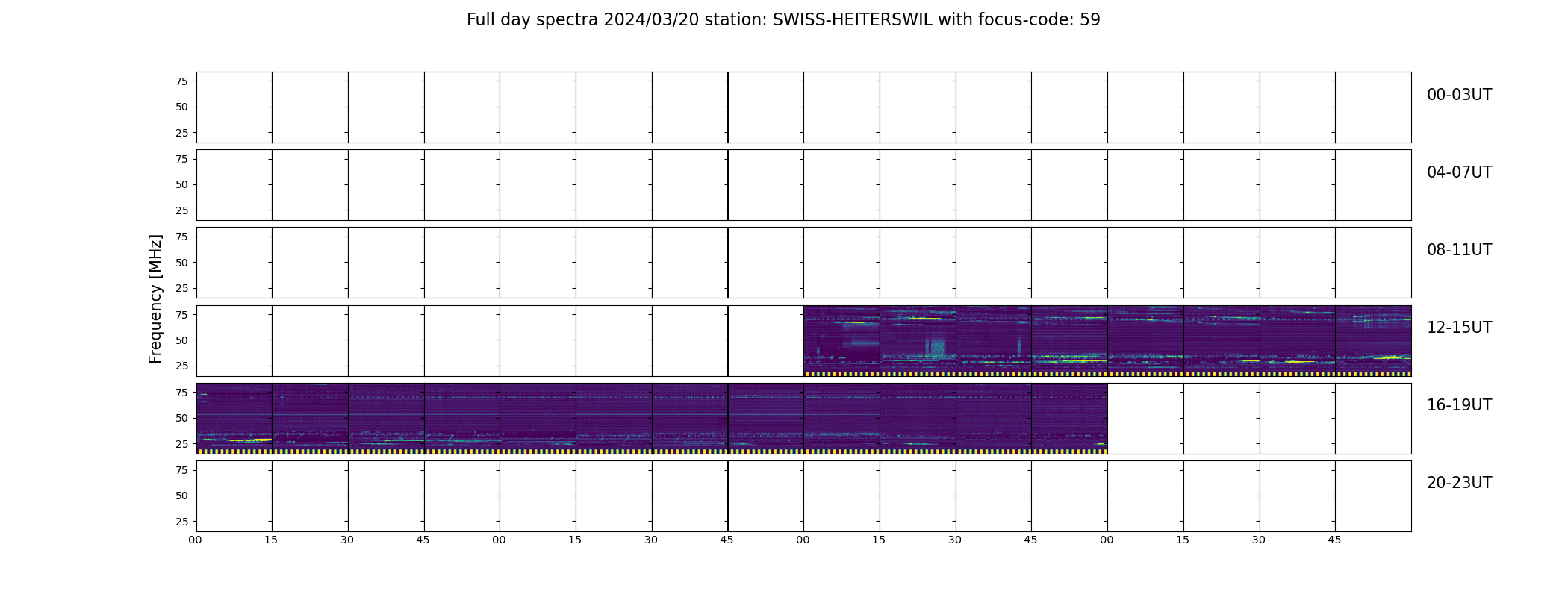Screen dimensions: 1568x597
Task: Click the rightmost "45" time-axis tick label
Action: 1334,540
